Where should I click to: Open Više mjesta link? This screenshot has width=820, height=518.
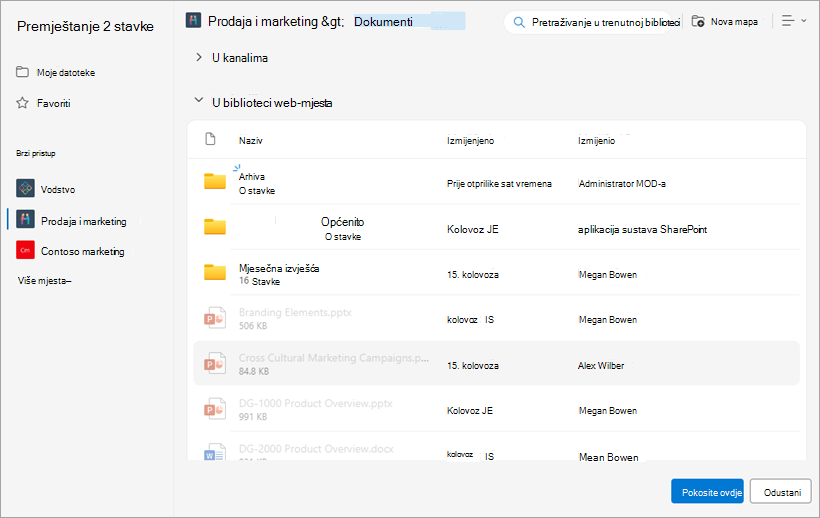coord(44,281)
